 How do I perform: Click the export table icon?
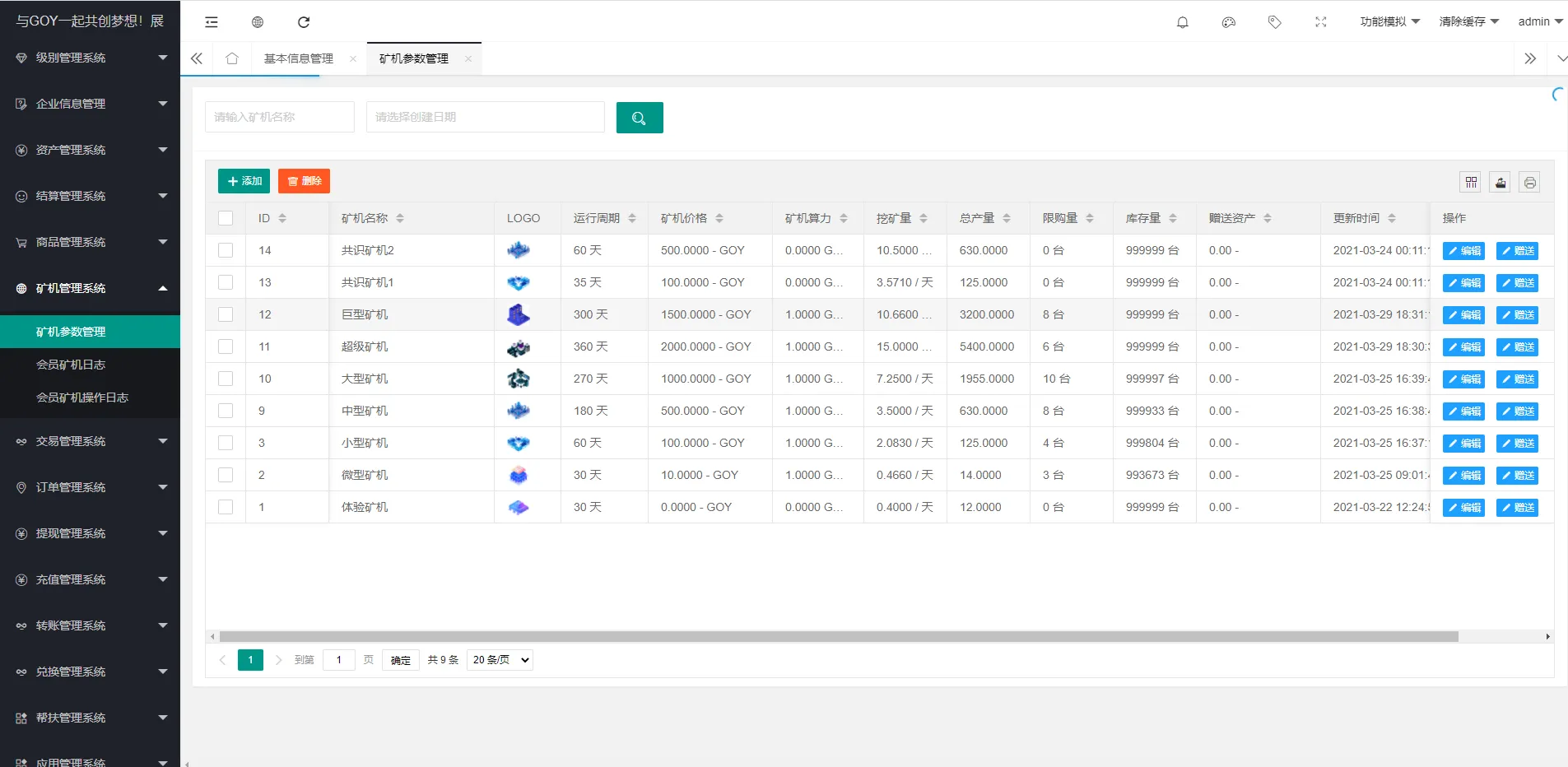[1501, 183]
